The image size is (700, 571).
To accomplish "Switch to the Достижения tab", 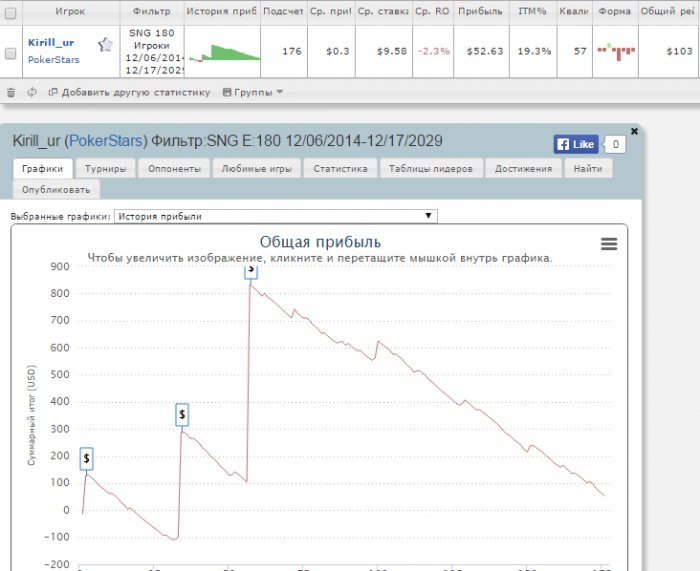I will tap(523, 169).
